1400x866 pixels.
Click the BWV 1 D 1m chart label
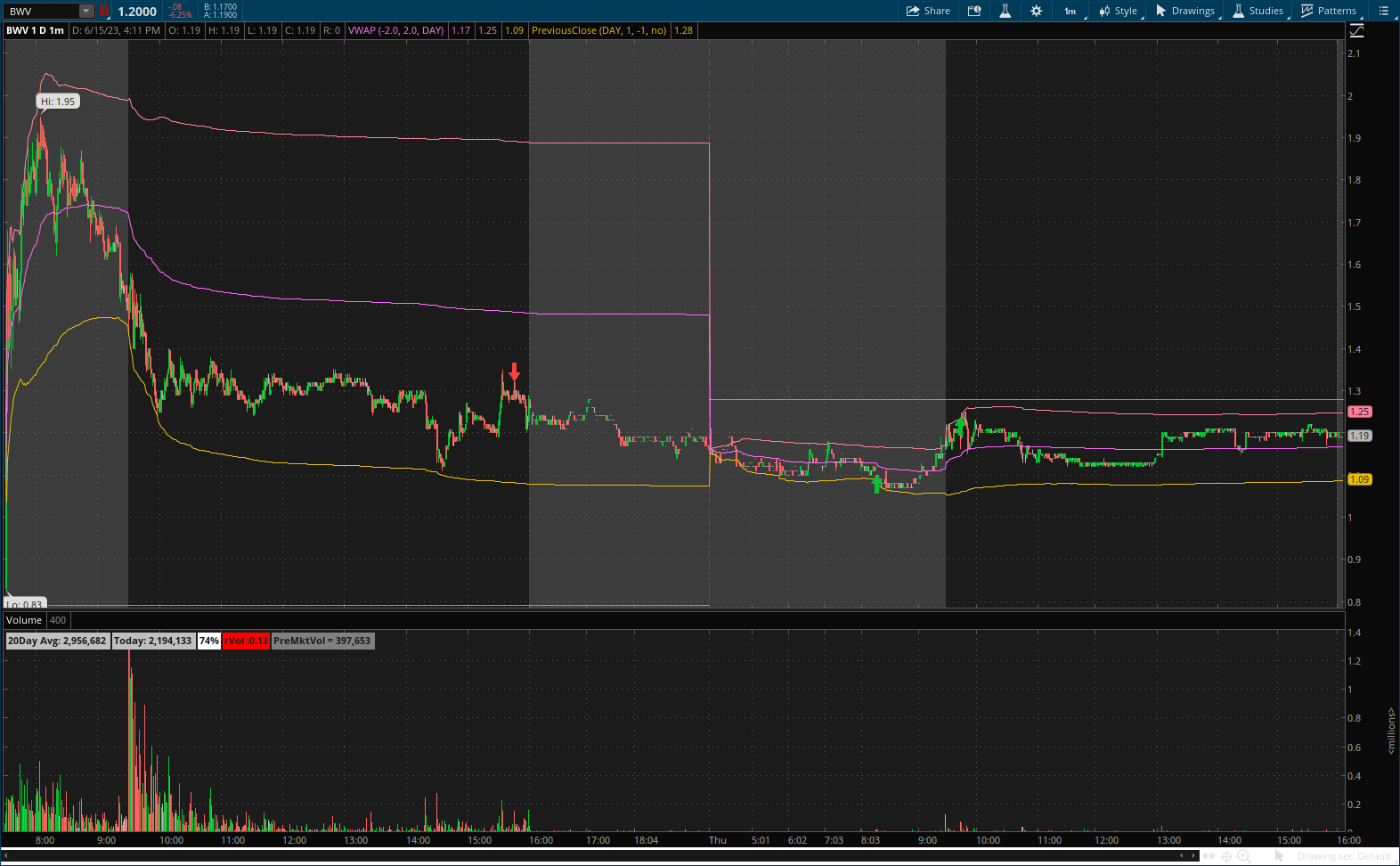(36, 30)
